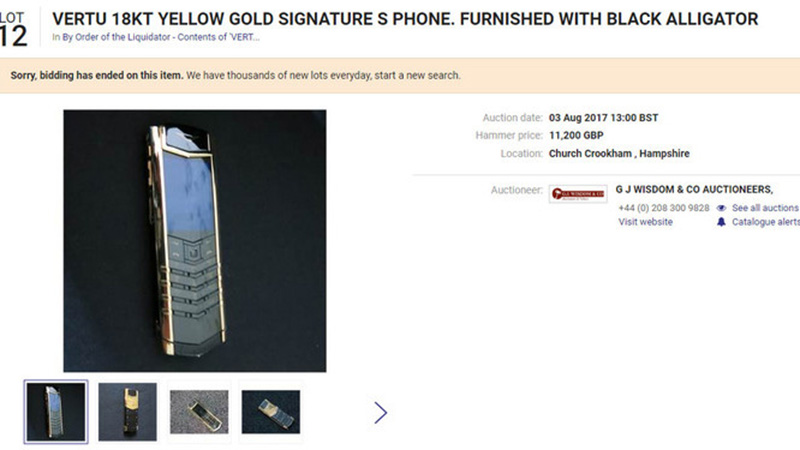Open the main Vertu phone image
Viewport: 800px width, 450px height.
tap(195, 240)
